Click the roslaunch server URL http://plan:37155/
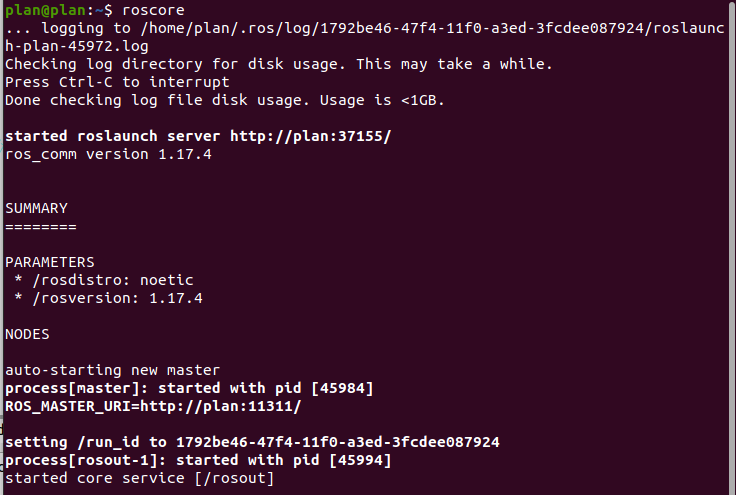736x495 pixels. point(310,136)
